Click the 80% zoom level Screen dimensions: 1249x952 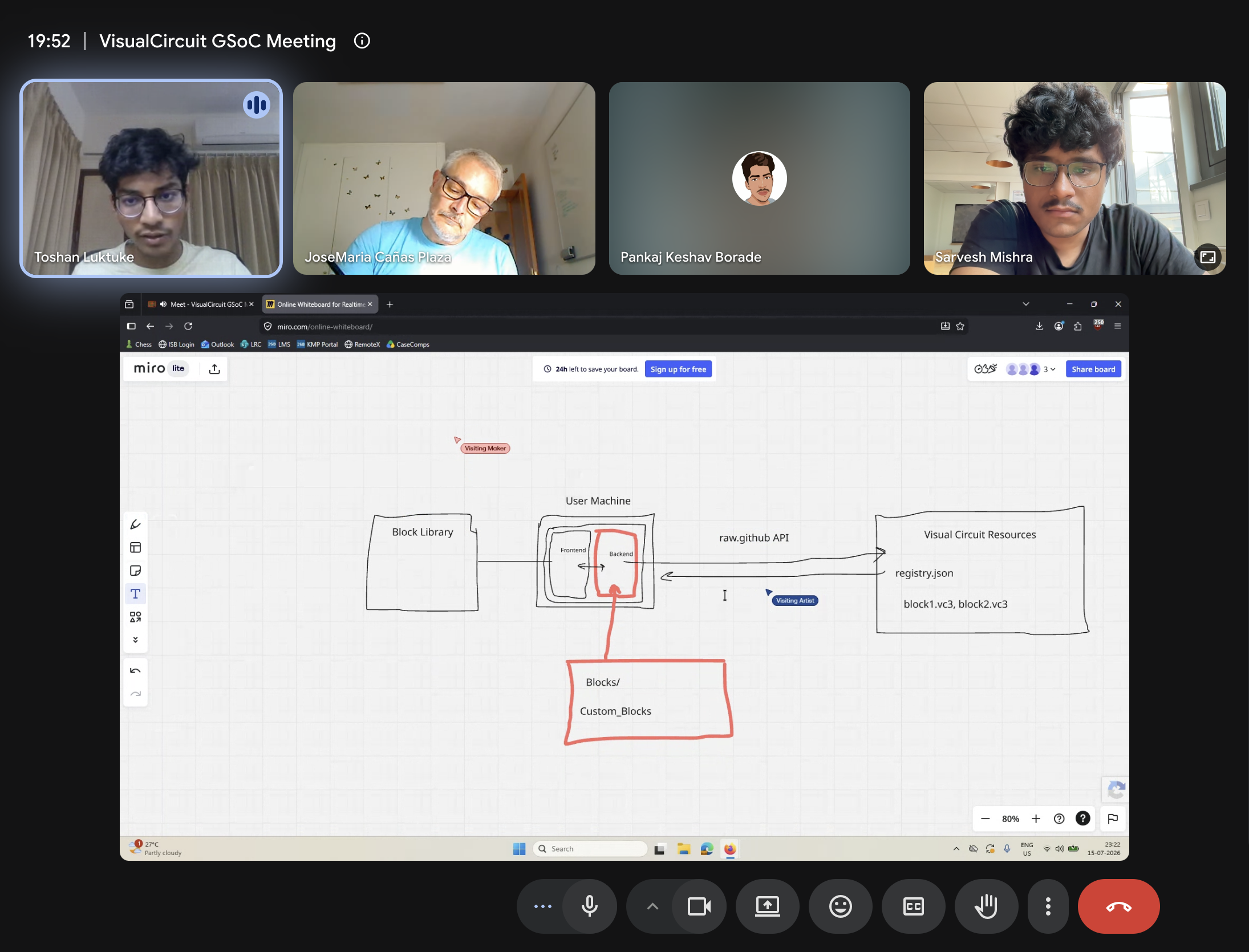tap(1010, 819)
